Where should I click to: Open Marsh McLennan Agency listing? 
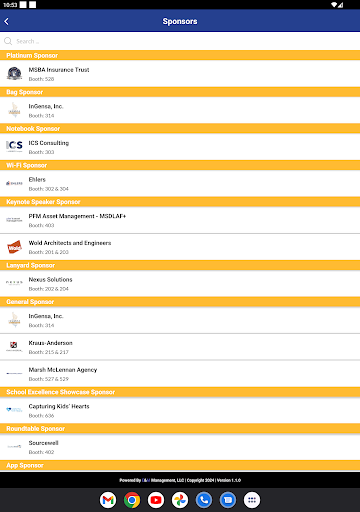point(180,374)
